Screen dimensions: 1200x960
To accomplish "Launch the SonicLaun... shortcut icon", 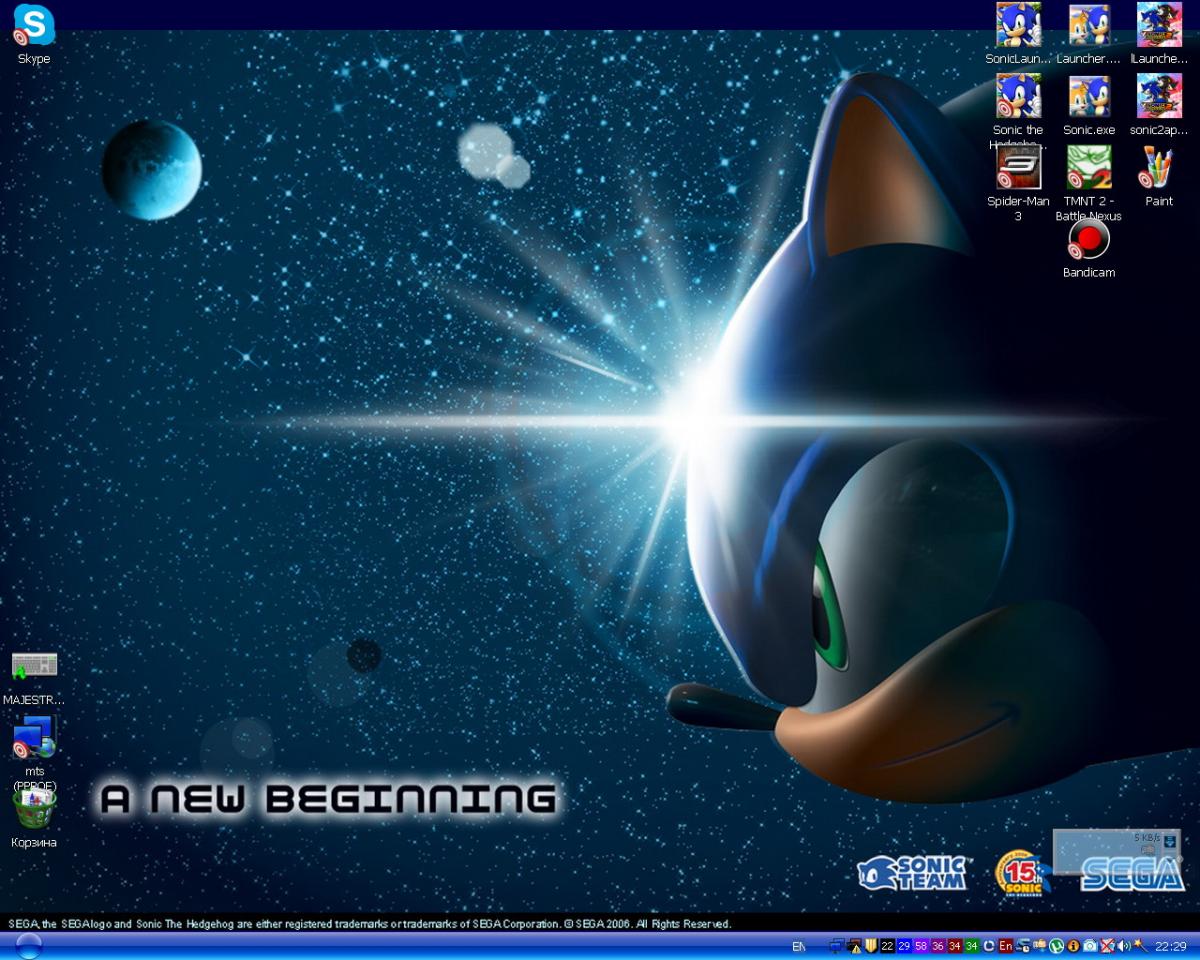I will pyautogui.click(x=1018, y=25).
